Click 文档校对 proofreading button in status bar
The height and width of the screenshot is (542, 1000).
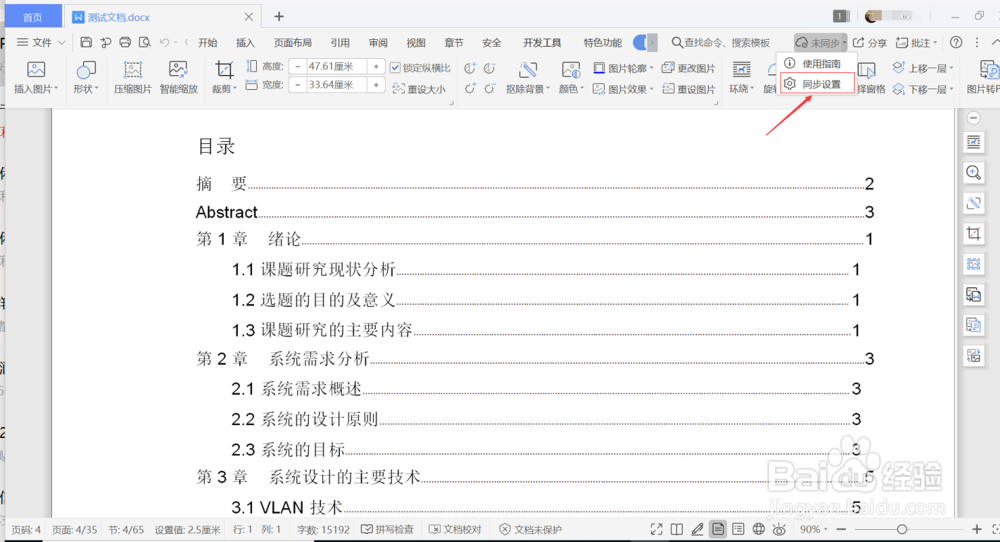(x=455, y=529)
